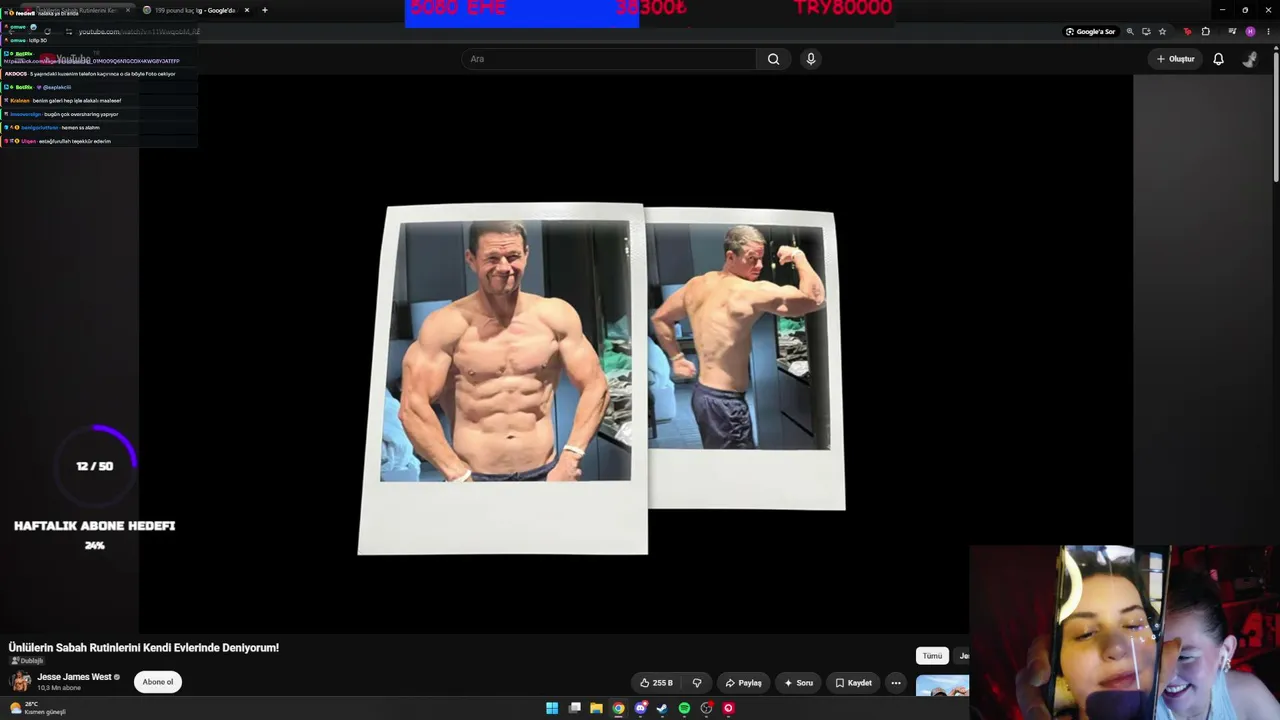
Task: Click the Google'a Sor lens button
Action: tap(1090, 32)
